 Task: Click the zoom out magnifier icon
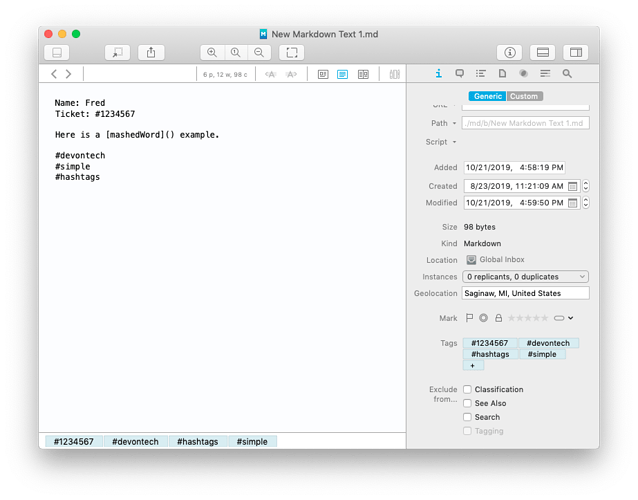(x=259, y=52)
